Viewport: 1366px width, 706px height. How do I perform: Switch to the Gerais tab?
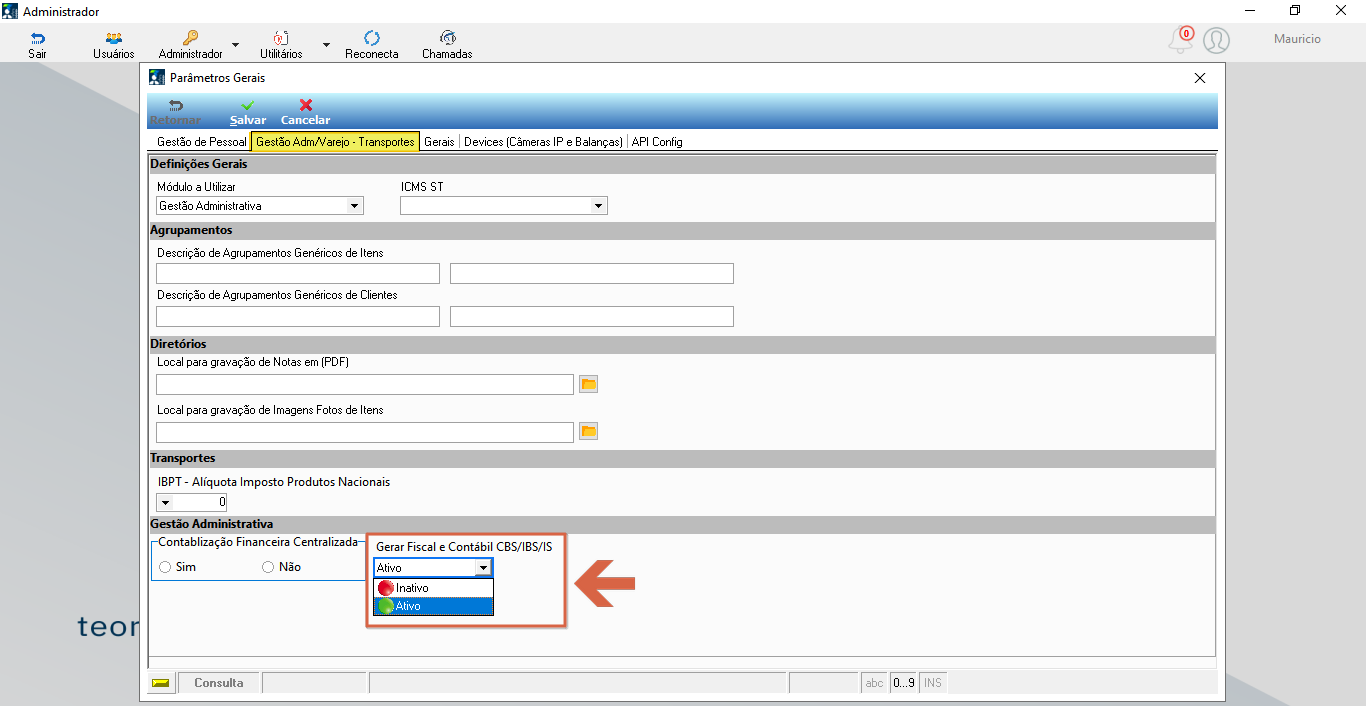coord(439,142)
